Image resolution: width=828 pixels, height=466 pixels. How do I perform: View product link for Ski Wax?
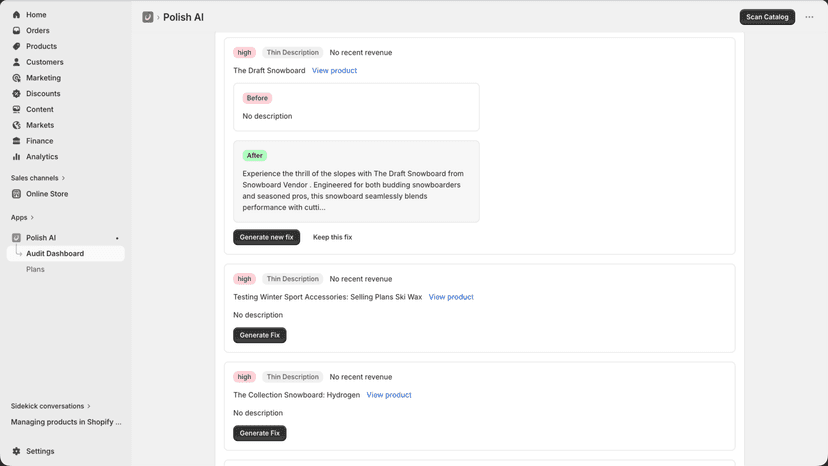pos(451,297)
